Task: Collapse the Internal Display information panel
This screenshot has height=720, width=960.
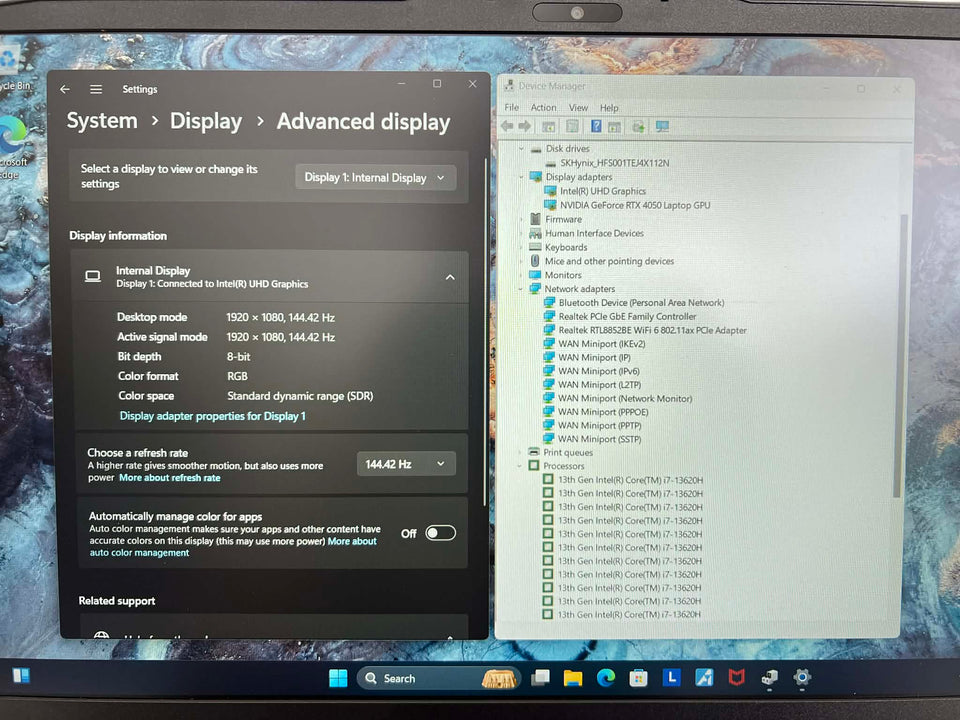Action: click(x=450, y=277)
